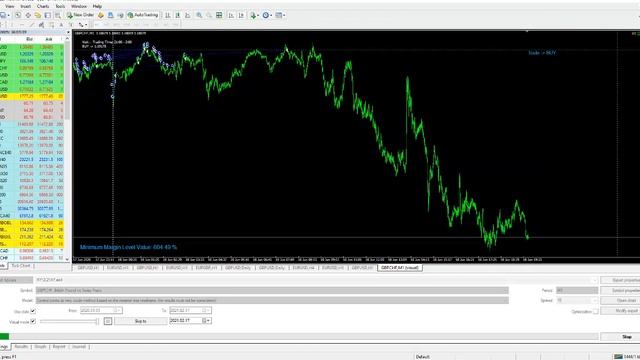This screenshot has width=640, height=360.
Task: Pause visual testing with pause button
Action: 108,321
